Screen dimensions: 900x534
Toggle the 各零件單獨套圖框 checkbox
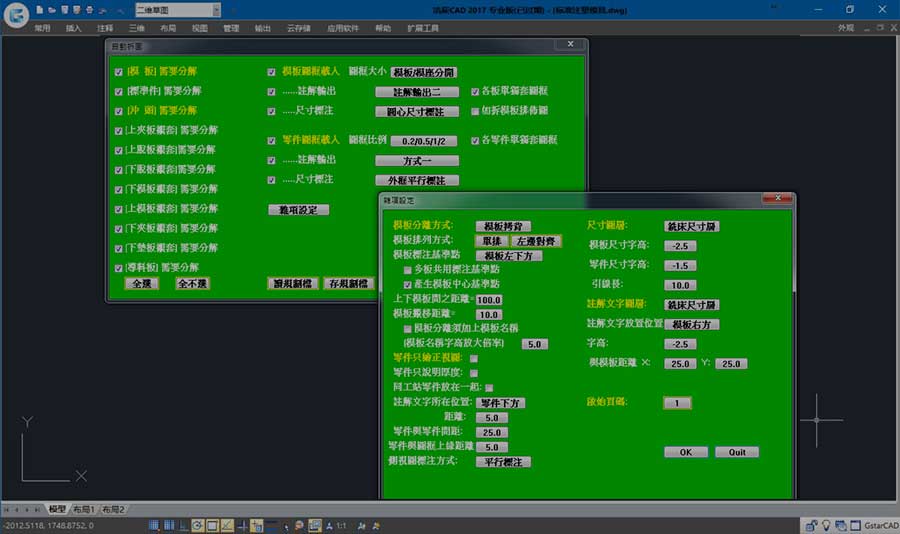pos(475,140)
